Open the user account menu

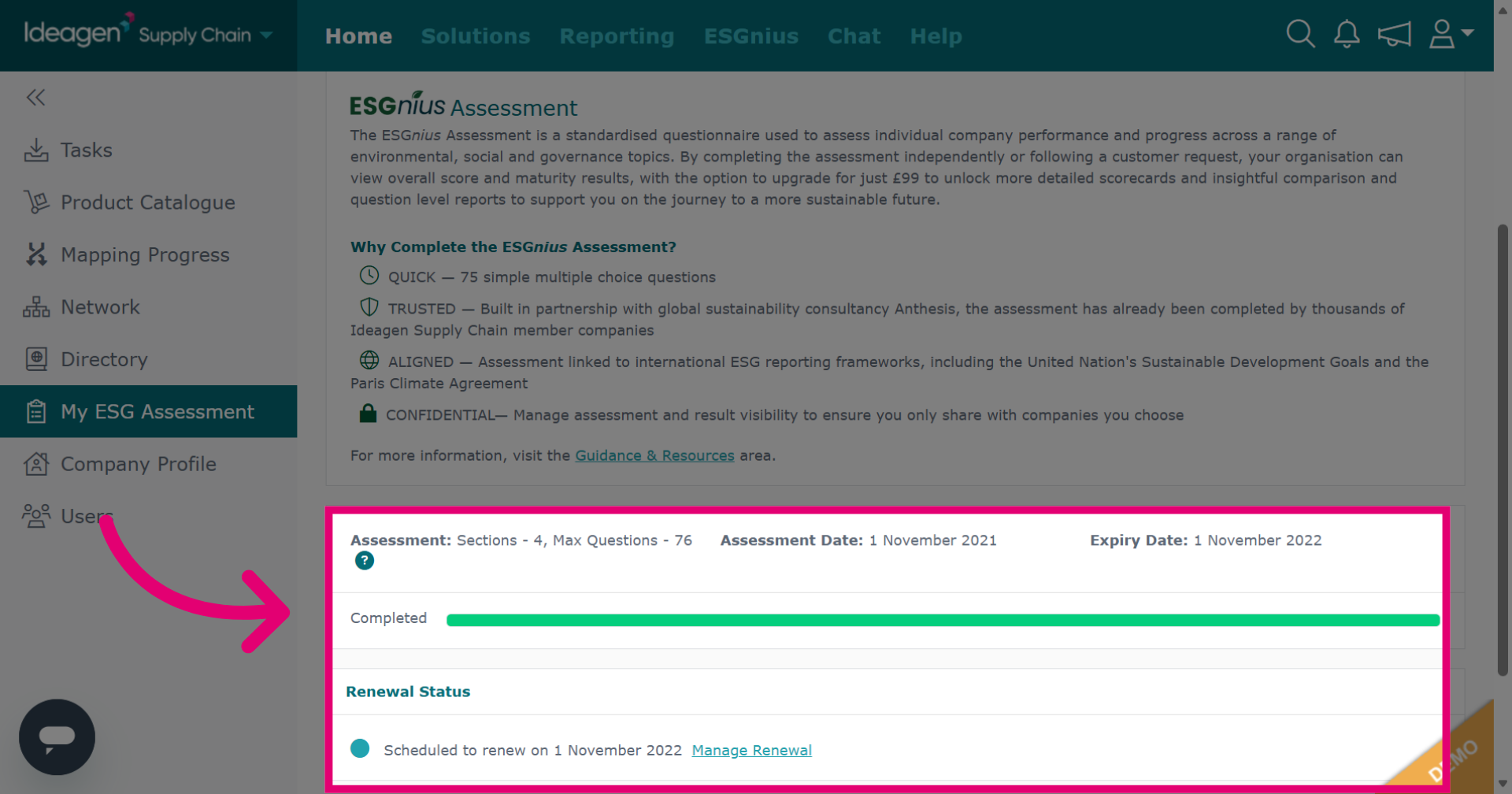(1451, 34)
